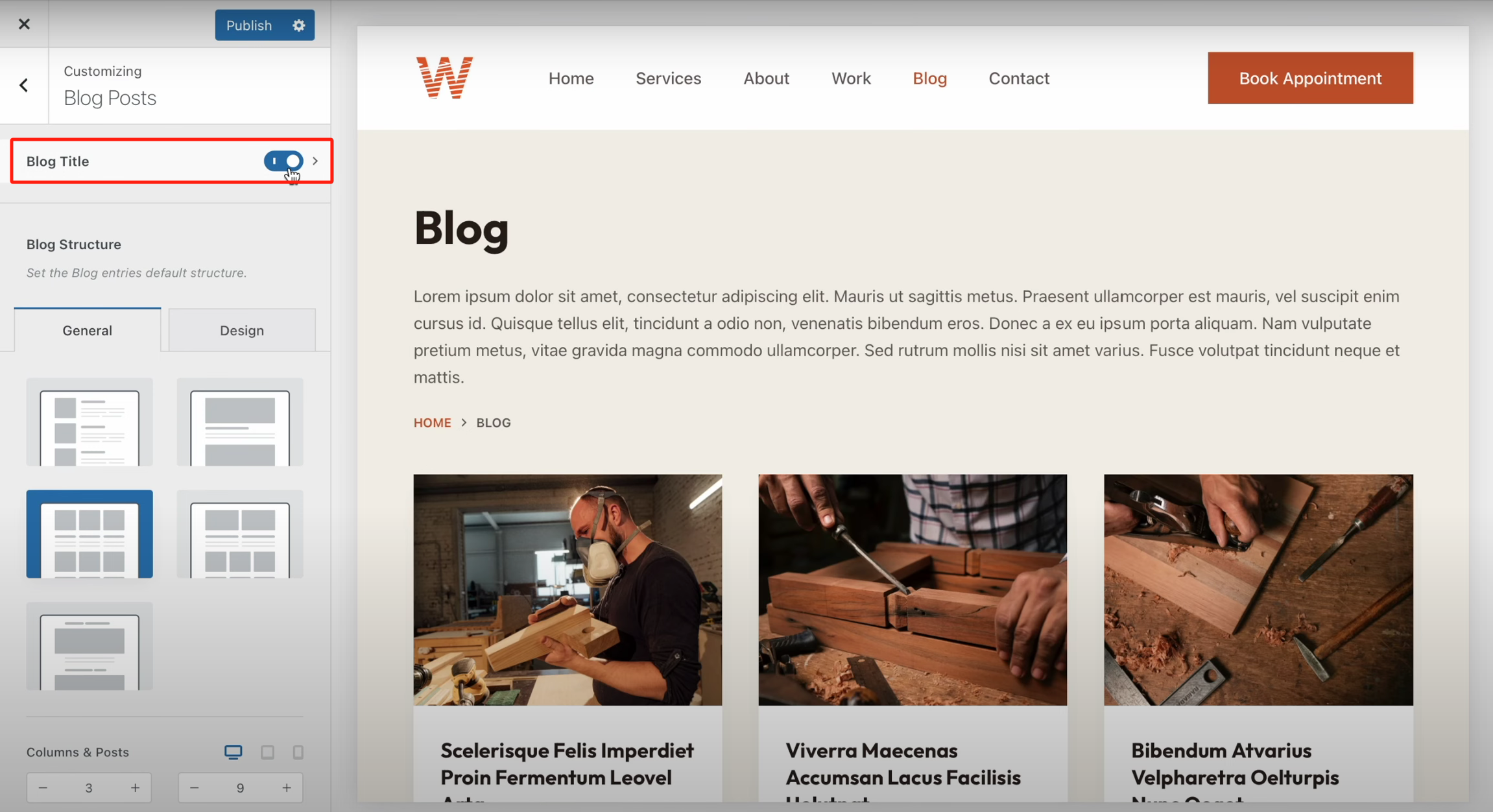Toggle the Blog Title switch
1493x812 pixels.
[283, 161]
